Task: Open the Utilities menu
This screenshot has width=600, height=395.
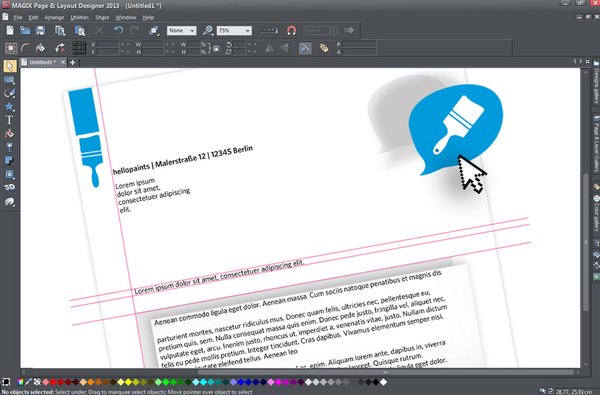Action: point(80,18)
